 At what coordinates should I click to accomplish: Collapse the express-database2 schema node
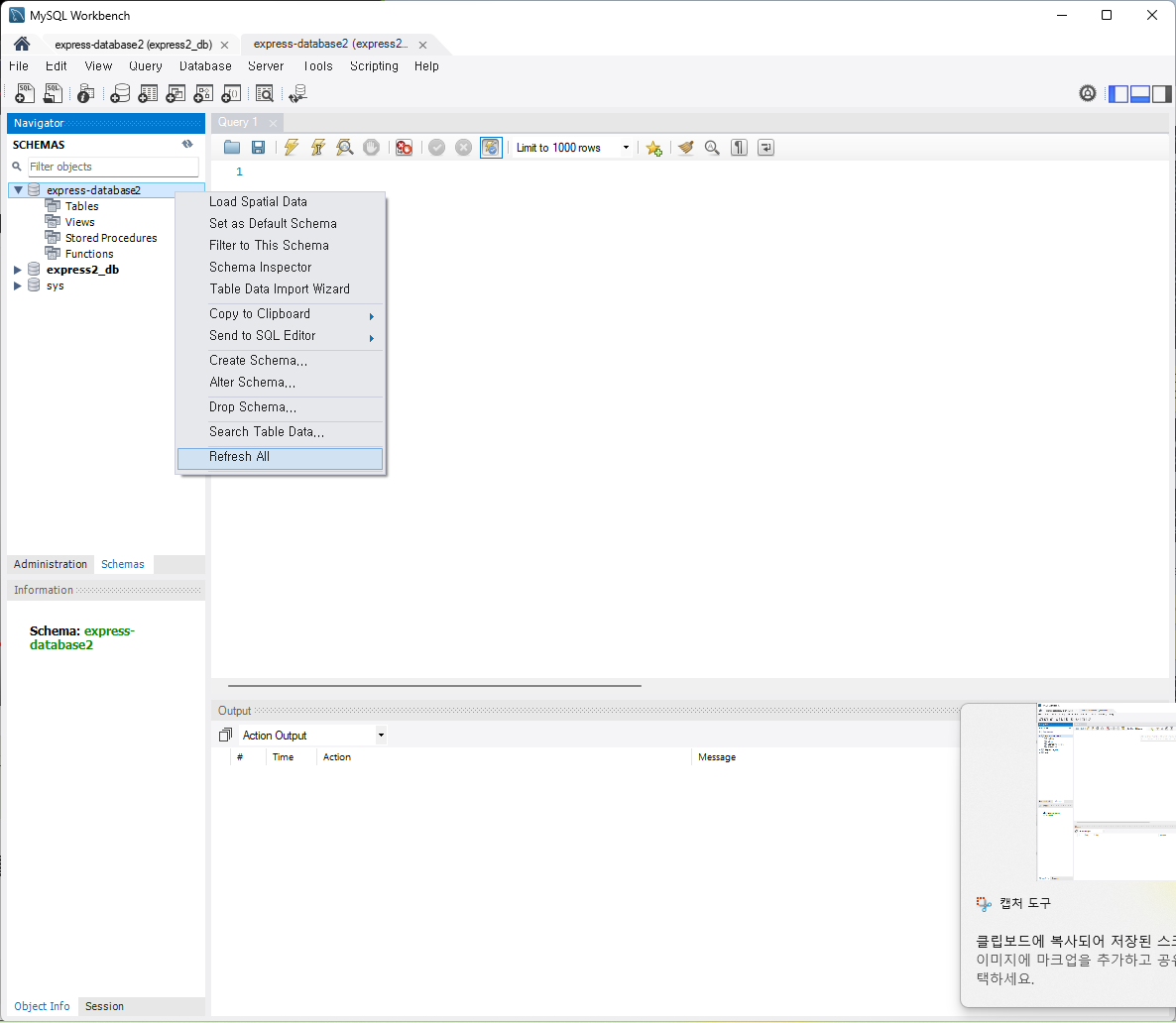[x=18, y=189]
